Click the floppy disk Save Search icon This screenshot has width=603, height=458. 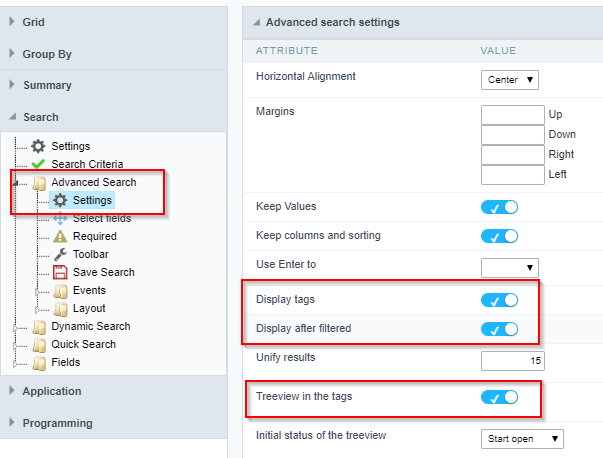click(x=60, y=272)
